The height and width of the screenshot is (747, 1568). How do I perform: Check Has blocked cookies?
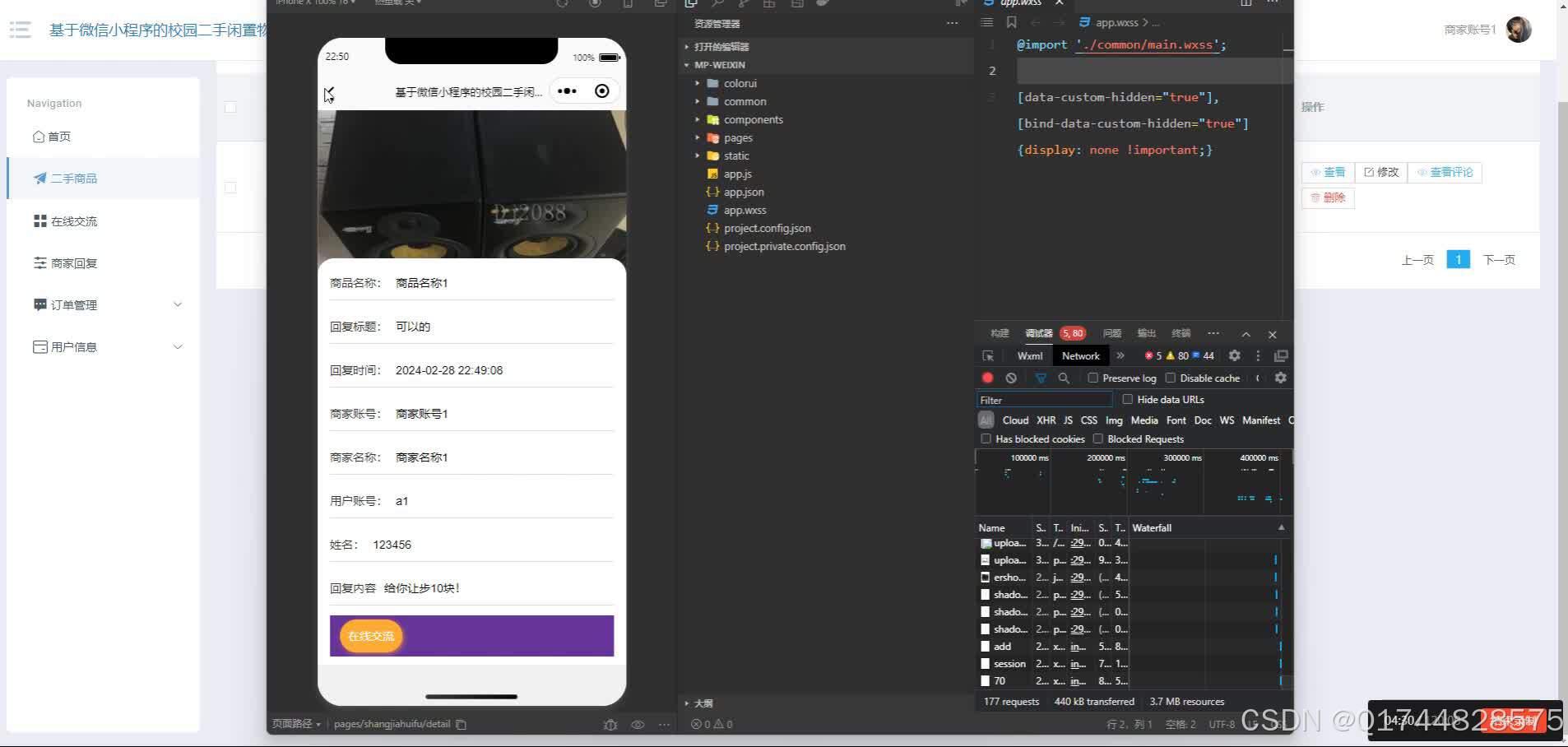coord(986,438)
